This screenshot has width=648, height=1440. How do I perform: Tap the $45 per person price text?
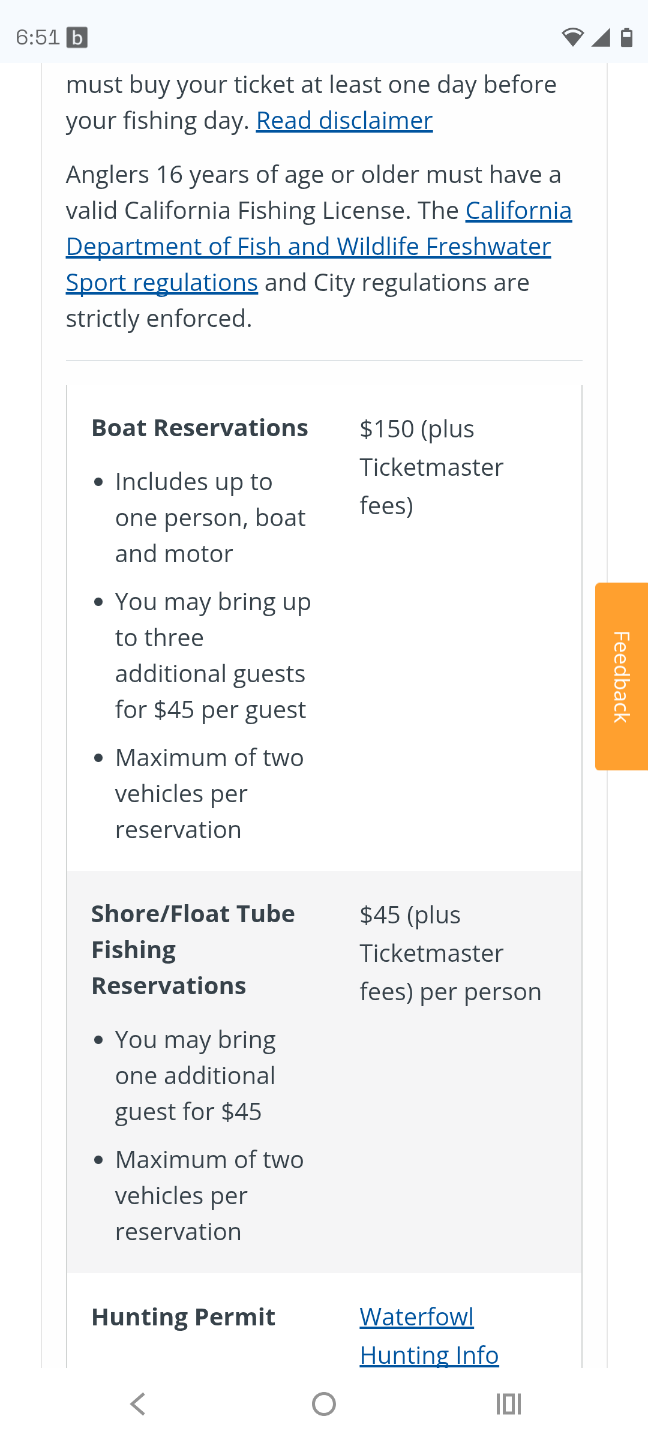pyautogui.click(x=450, y=953)
